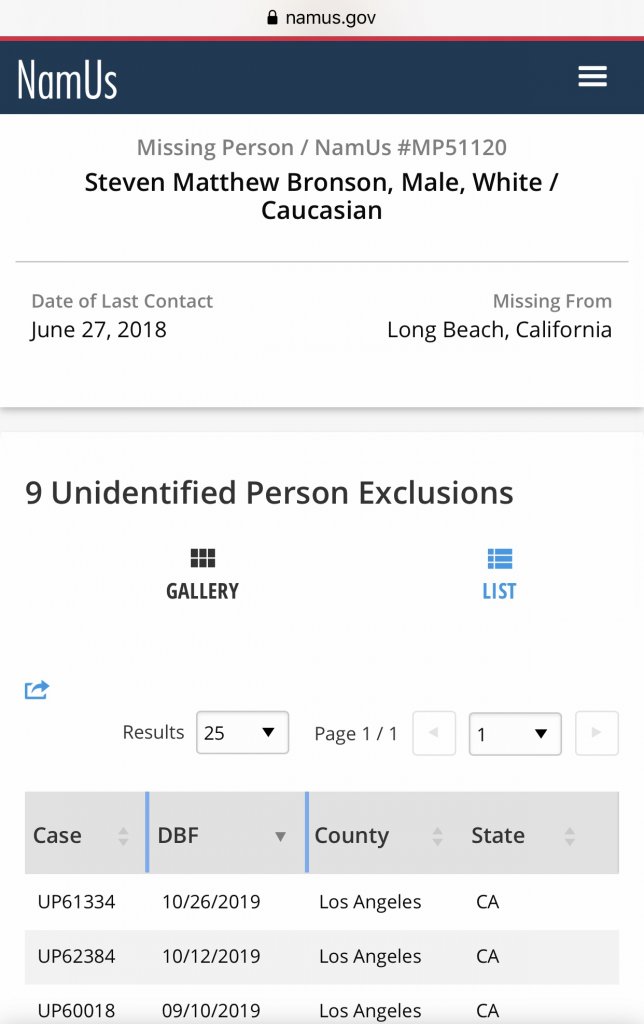The image size is (644, 1024).
Task: Go to the next page arrow
Action: coord(596,733)
